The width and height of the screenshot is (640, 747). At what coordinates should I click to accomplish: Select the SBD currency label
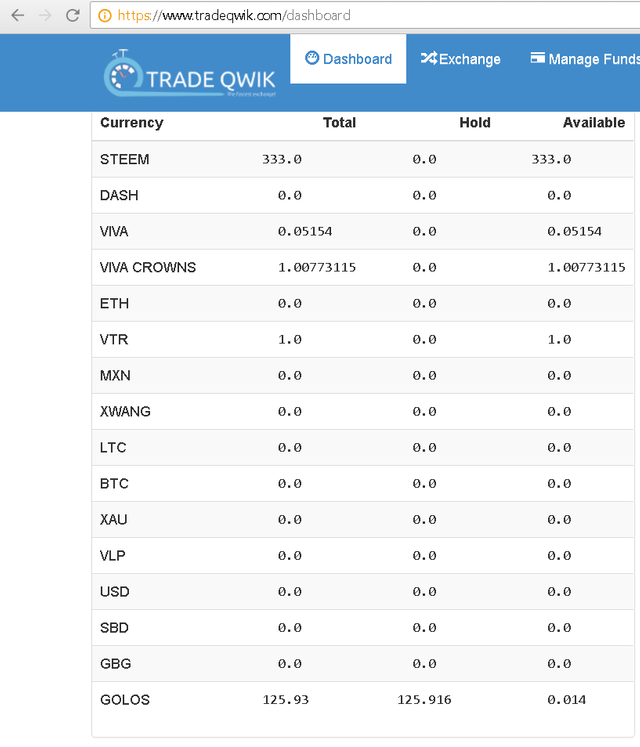pyautogui.click(x=114, y=628)
